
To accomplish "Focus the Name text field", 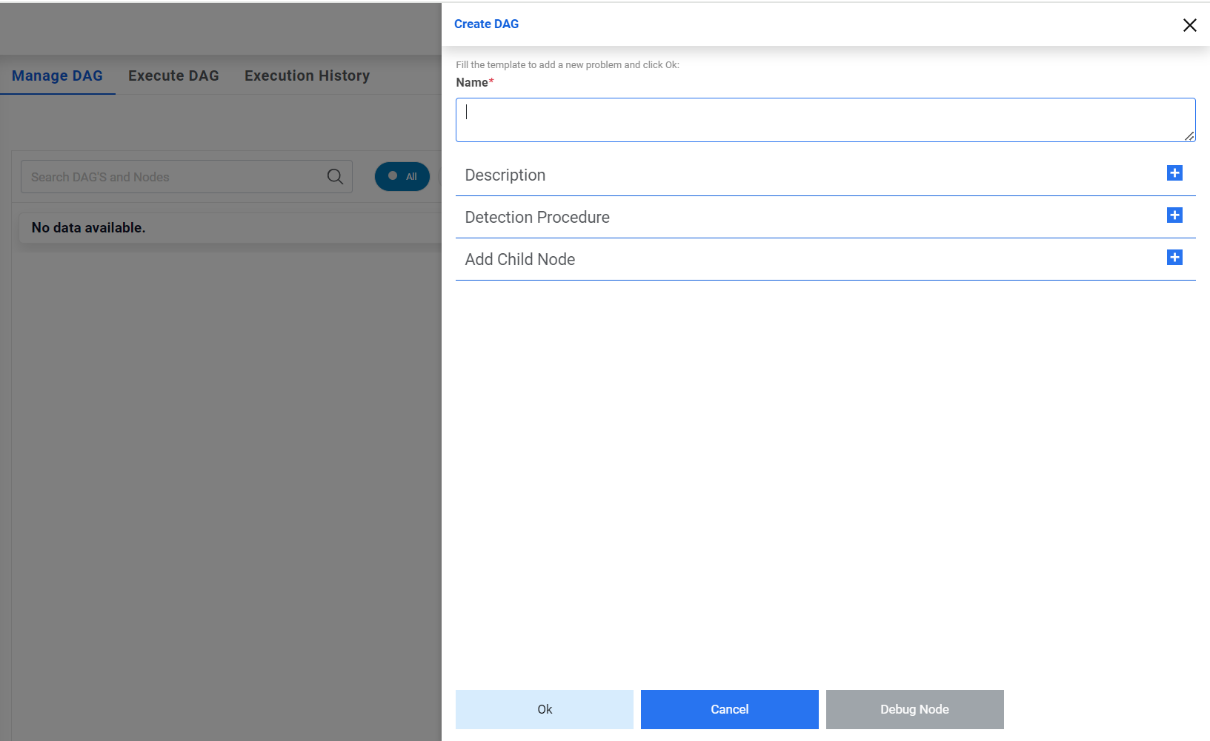I will pos(825,120).
